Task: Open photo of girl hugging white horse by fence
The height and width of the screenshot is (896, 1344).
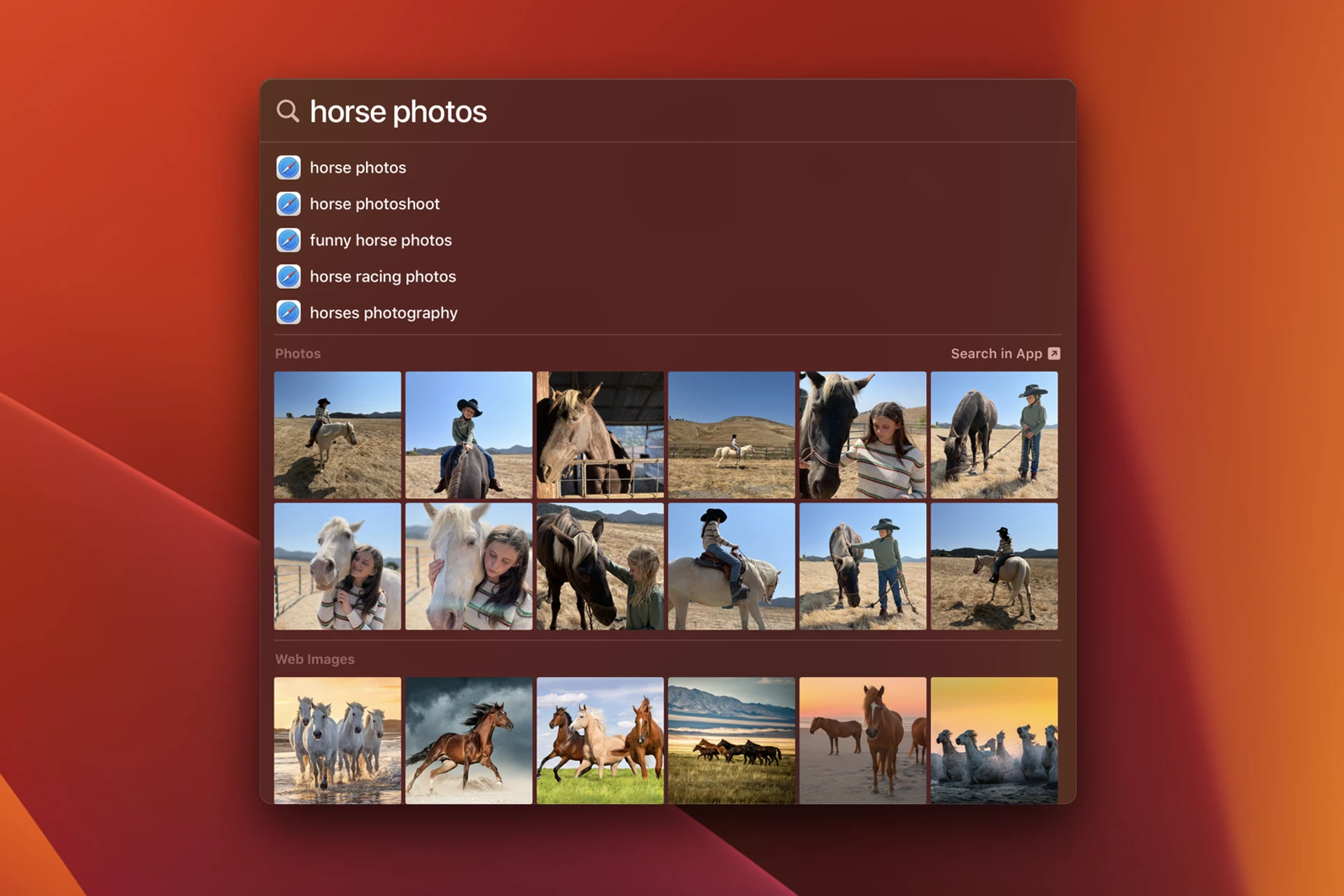Action: 337,566
